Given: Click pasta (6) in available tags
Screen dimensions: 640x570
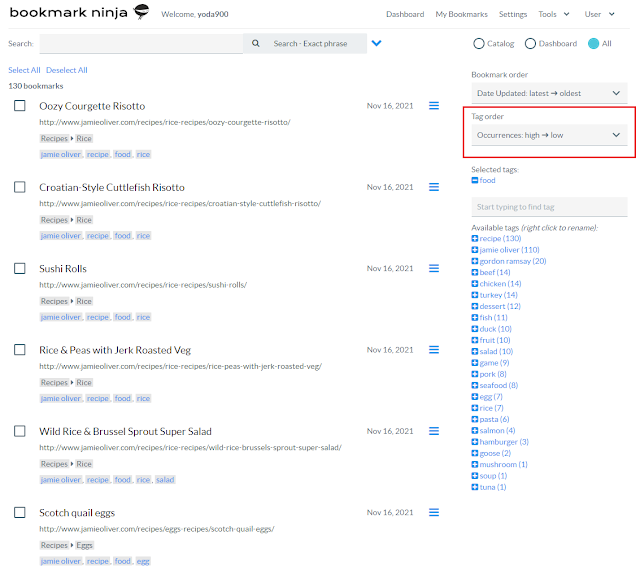Looking at the screenshot, I should (x=494, y=419).
